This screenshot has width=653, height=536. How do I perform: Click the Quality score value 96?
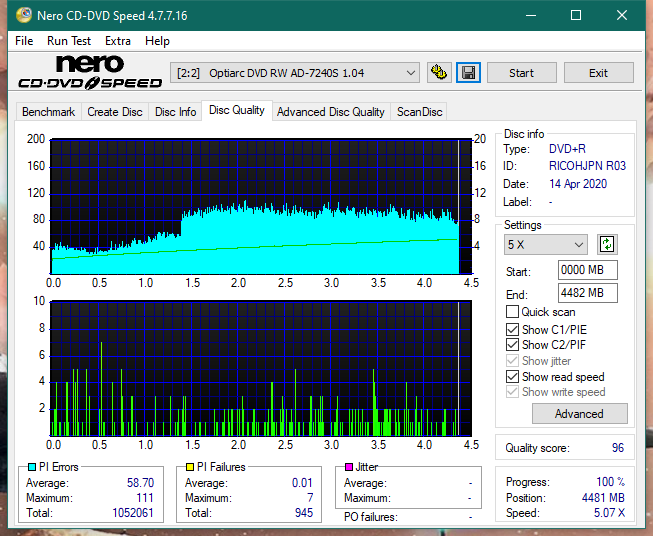tap(618, 448)
